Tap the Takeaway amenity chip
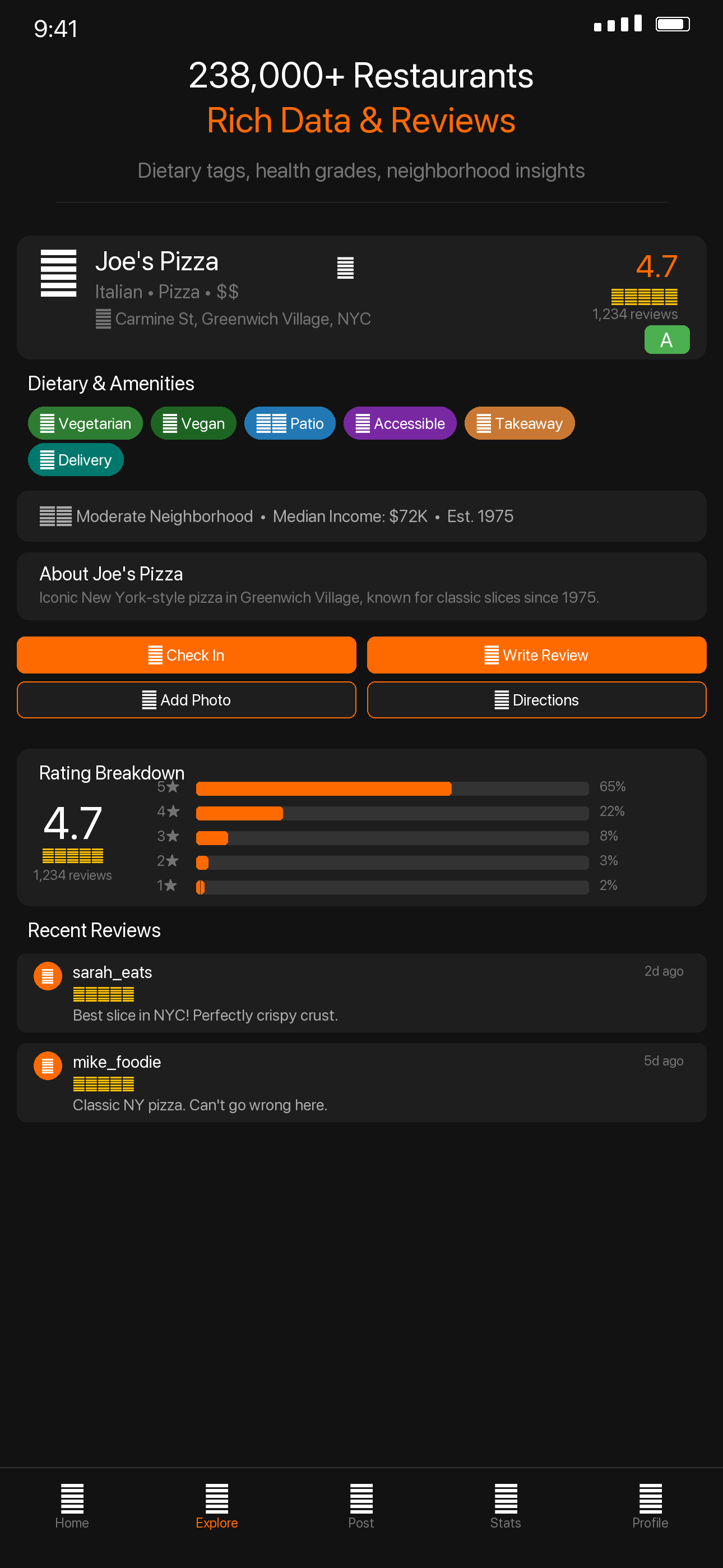Image resolution: width=723 pixels, height=1568 pixels. (x=519, y=423)
